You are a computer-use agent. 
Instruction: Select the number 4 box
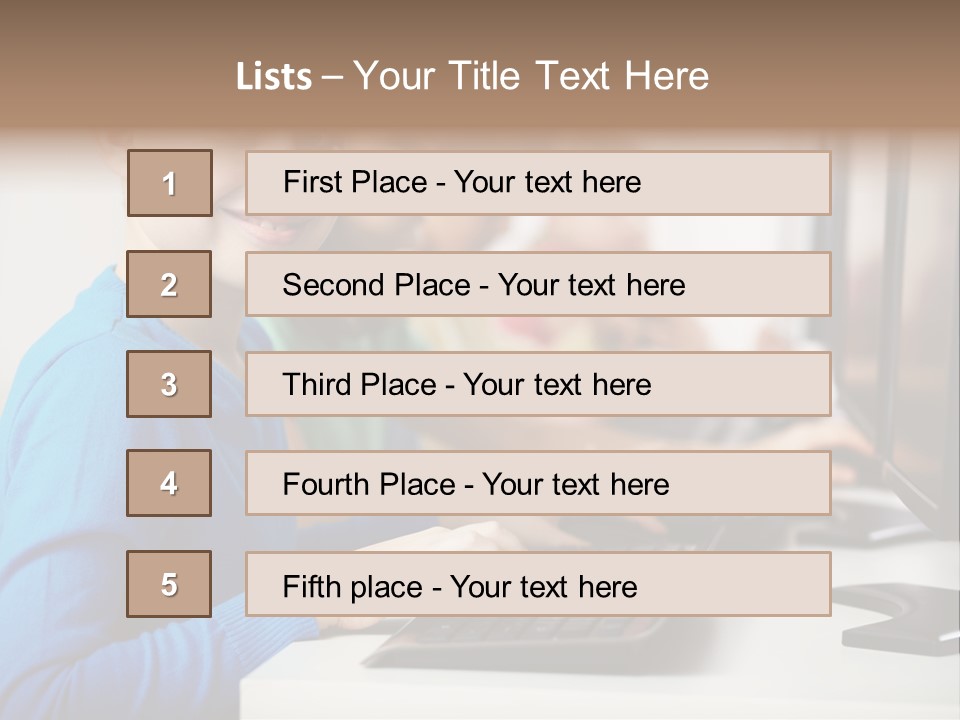[x=169, y=483]
